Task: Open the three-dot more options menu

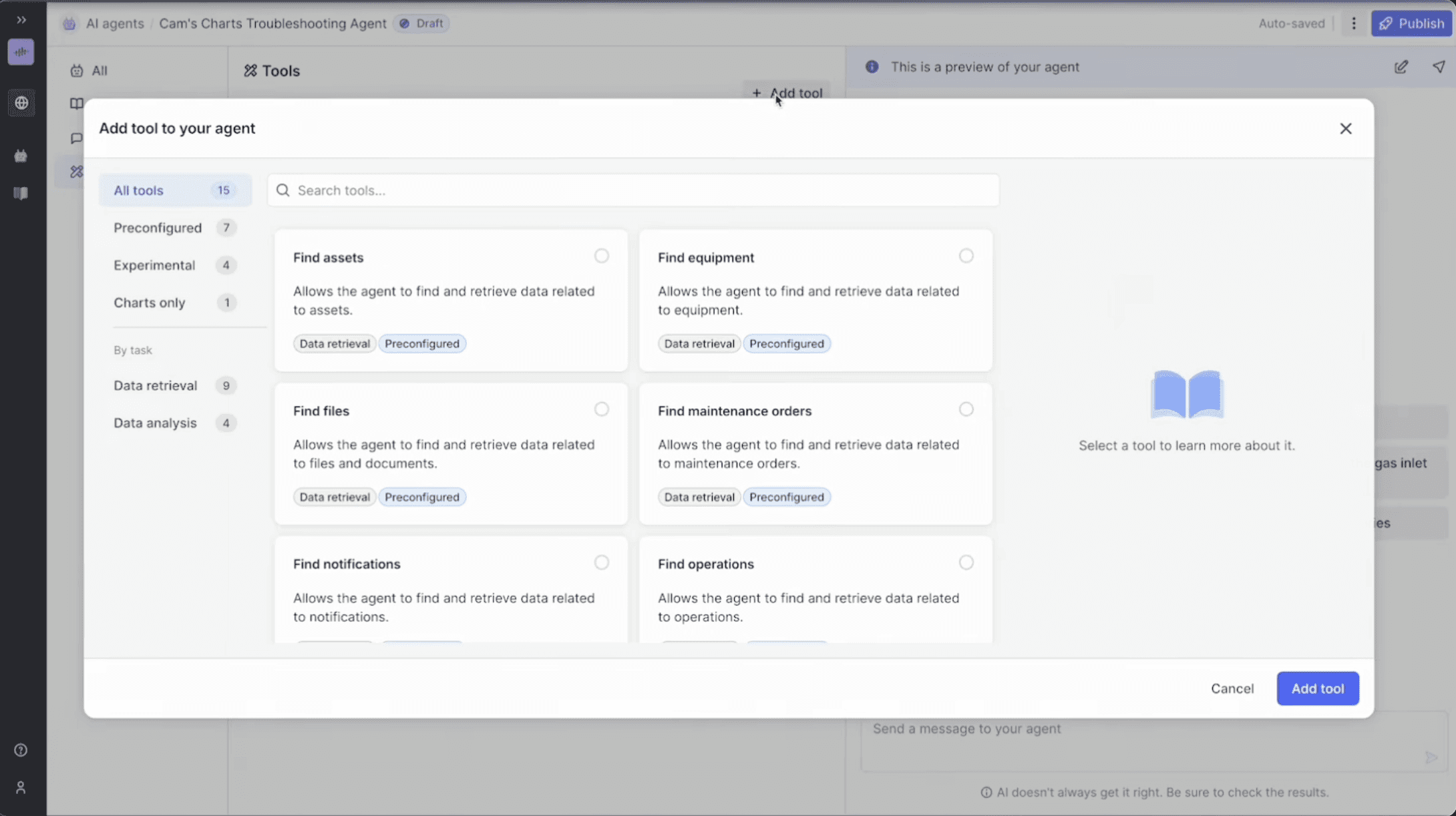Action: click(1353, 23)
